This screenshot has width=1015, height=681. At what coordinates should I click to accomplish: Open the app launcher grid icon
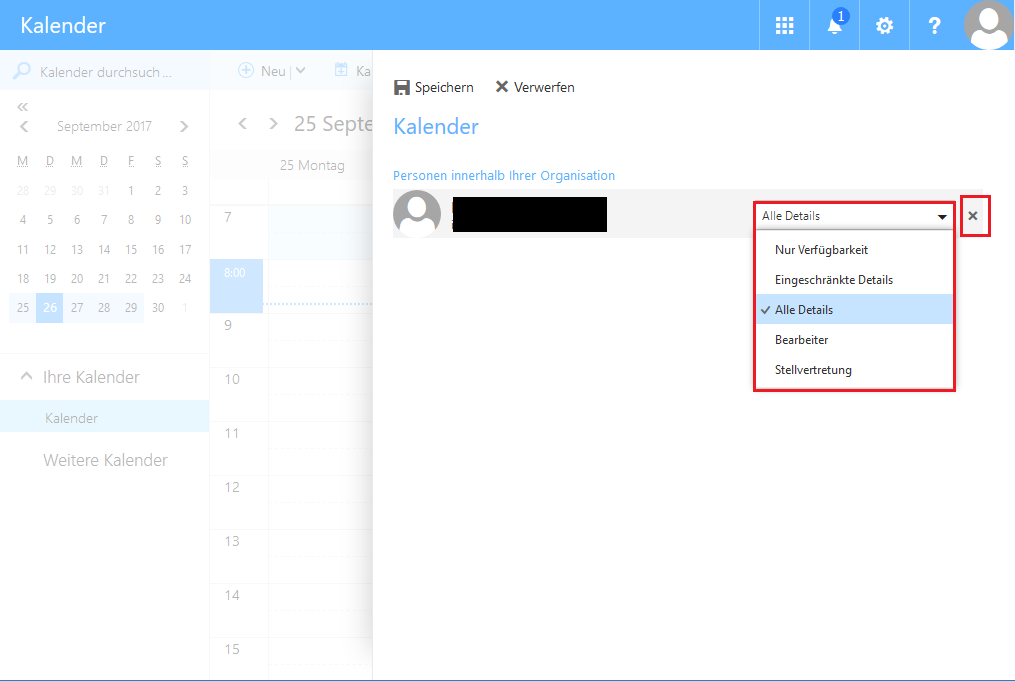(x=784, y=25)
